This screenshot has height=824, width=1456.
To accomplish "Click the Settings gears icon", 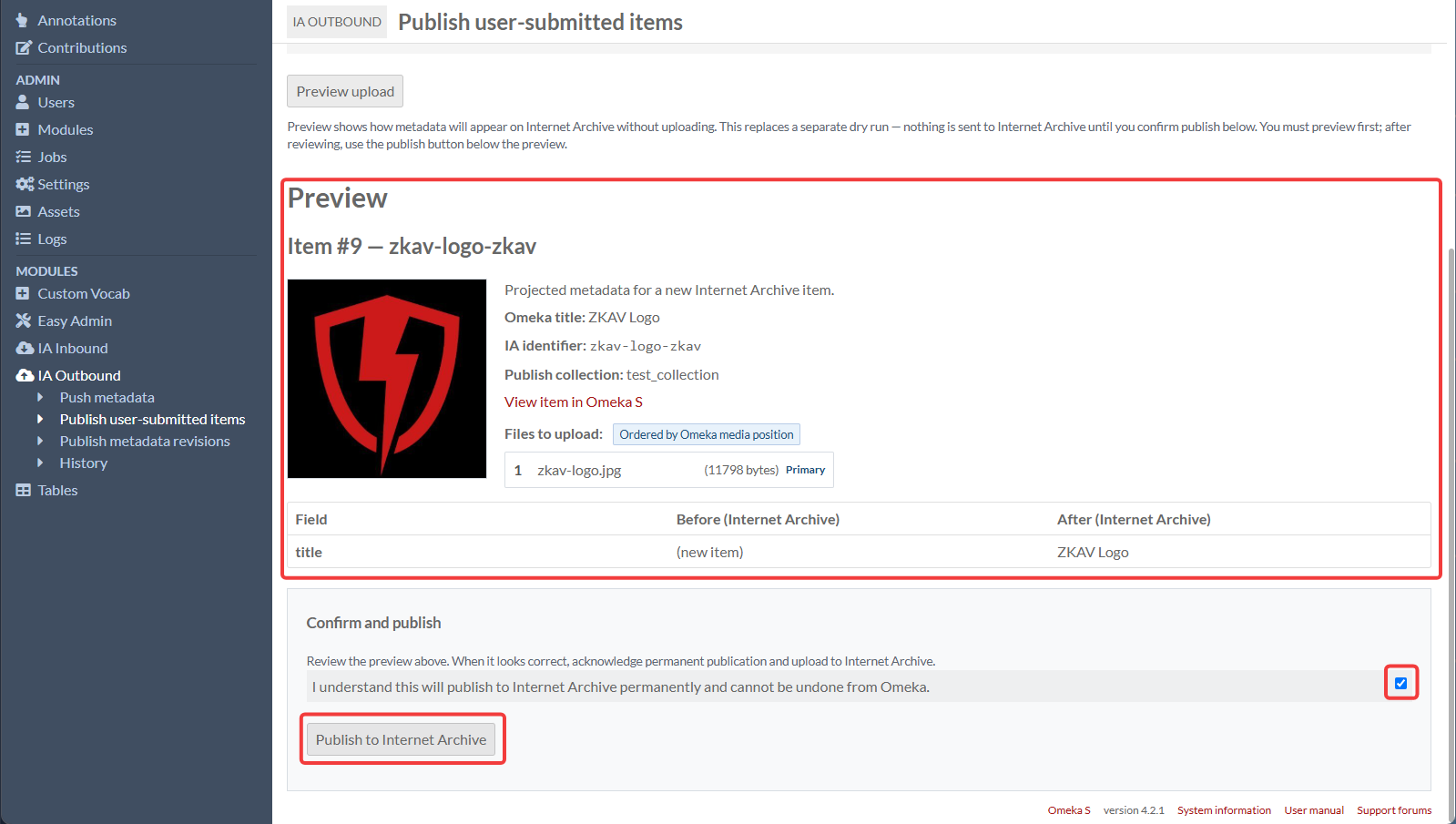I will 25,184.
